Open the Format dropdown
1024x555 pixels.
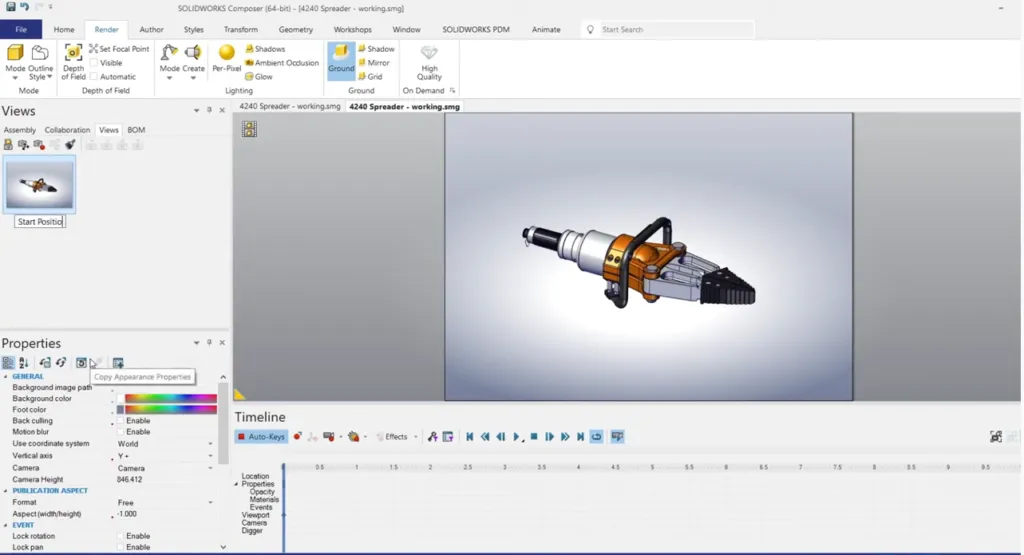coord(210,503)
